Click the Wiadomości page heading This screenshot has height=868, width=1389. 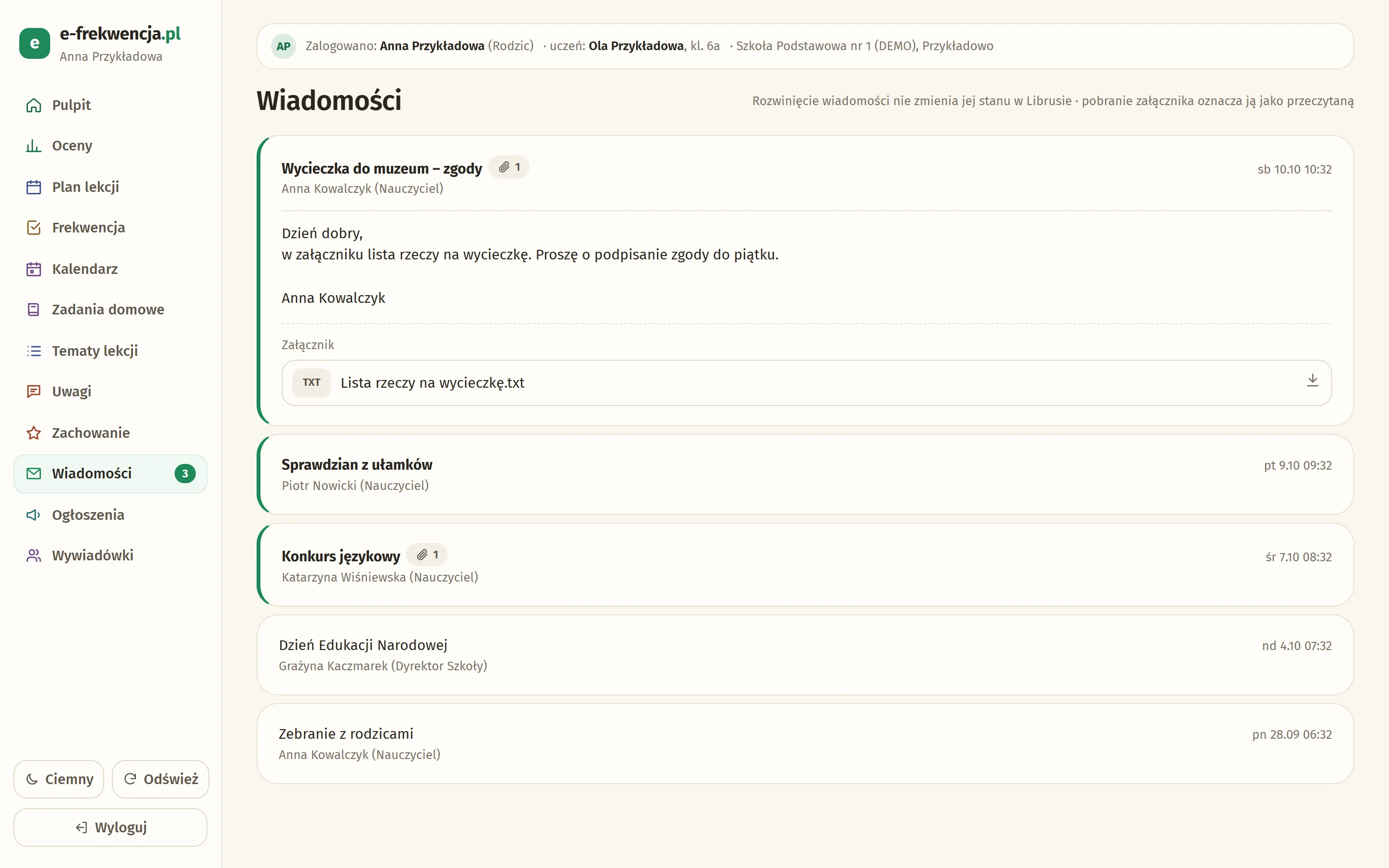[329, 100]
